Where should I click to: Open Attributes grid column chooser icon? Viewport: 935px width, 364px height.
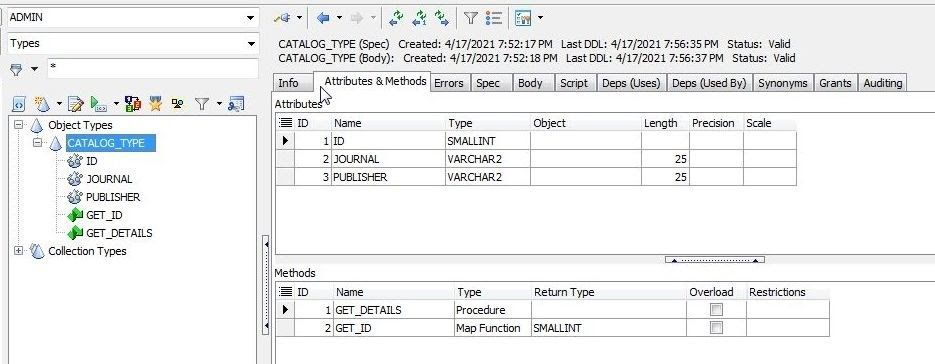point(286,123)
